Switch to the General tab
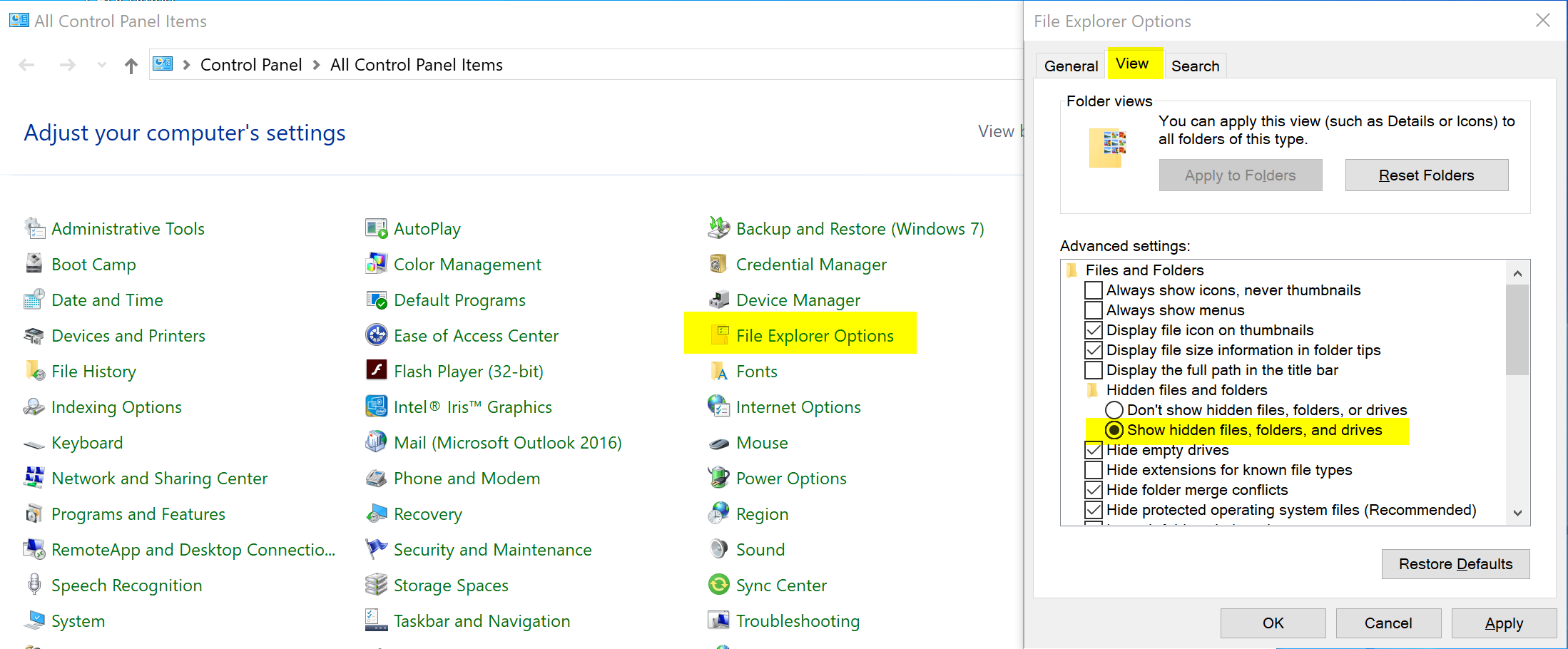This screenshot has width=1568, height=649. click(1071, 66)
